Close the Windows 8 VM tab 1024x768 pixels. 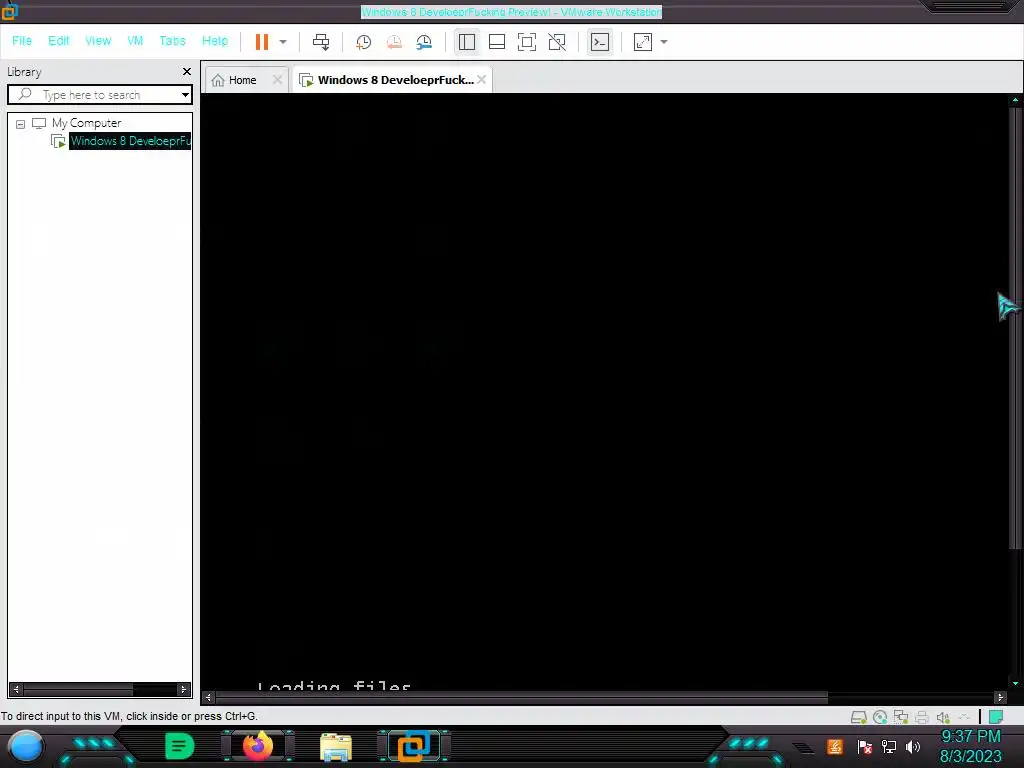(x=481, y=80)
